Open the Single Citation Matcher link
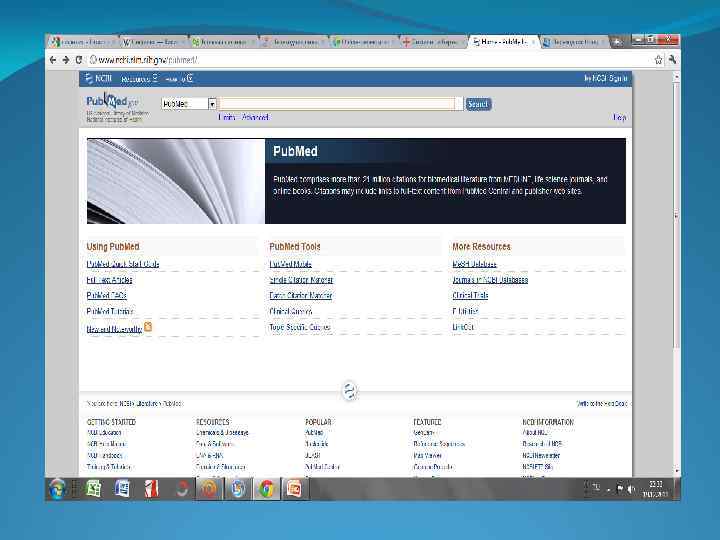 301,280
